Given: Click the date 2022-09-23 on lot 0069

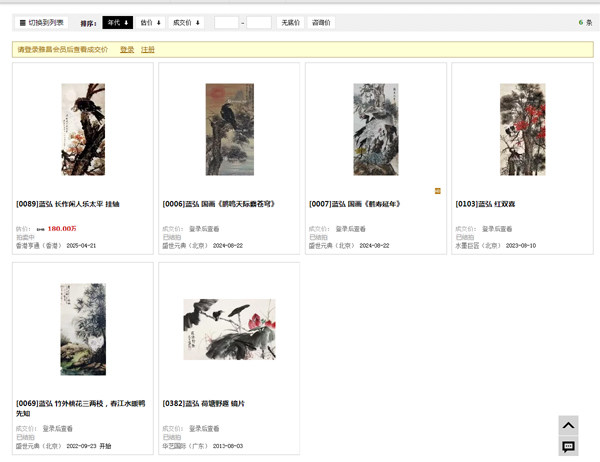Looking at the screenshot, I should click(x=81, y=446).
